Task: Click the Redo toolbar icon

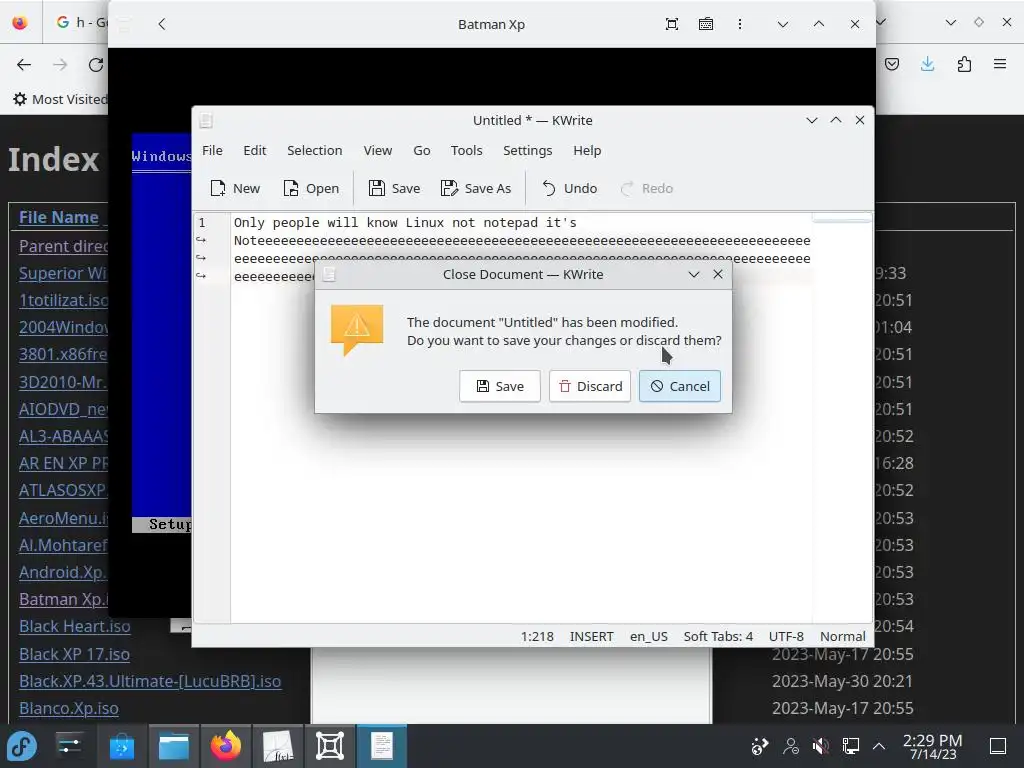Action: 647,188
